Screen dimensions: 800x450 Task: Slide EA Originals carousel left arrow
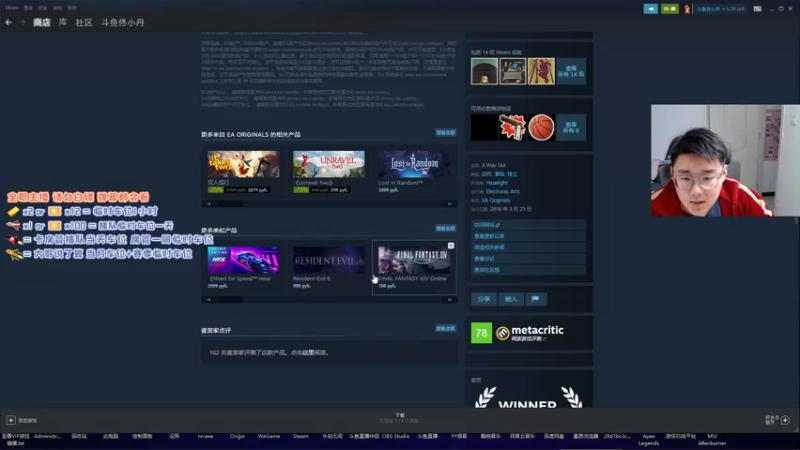(x=209, y=204)
